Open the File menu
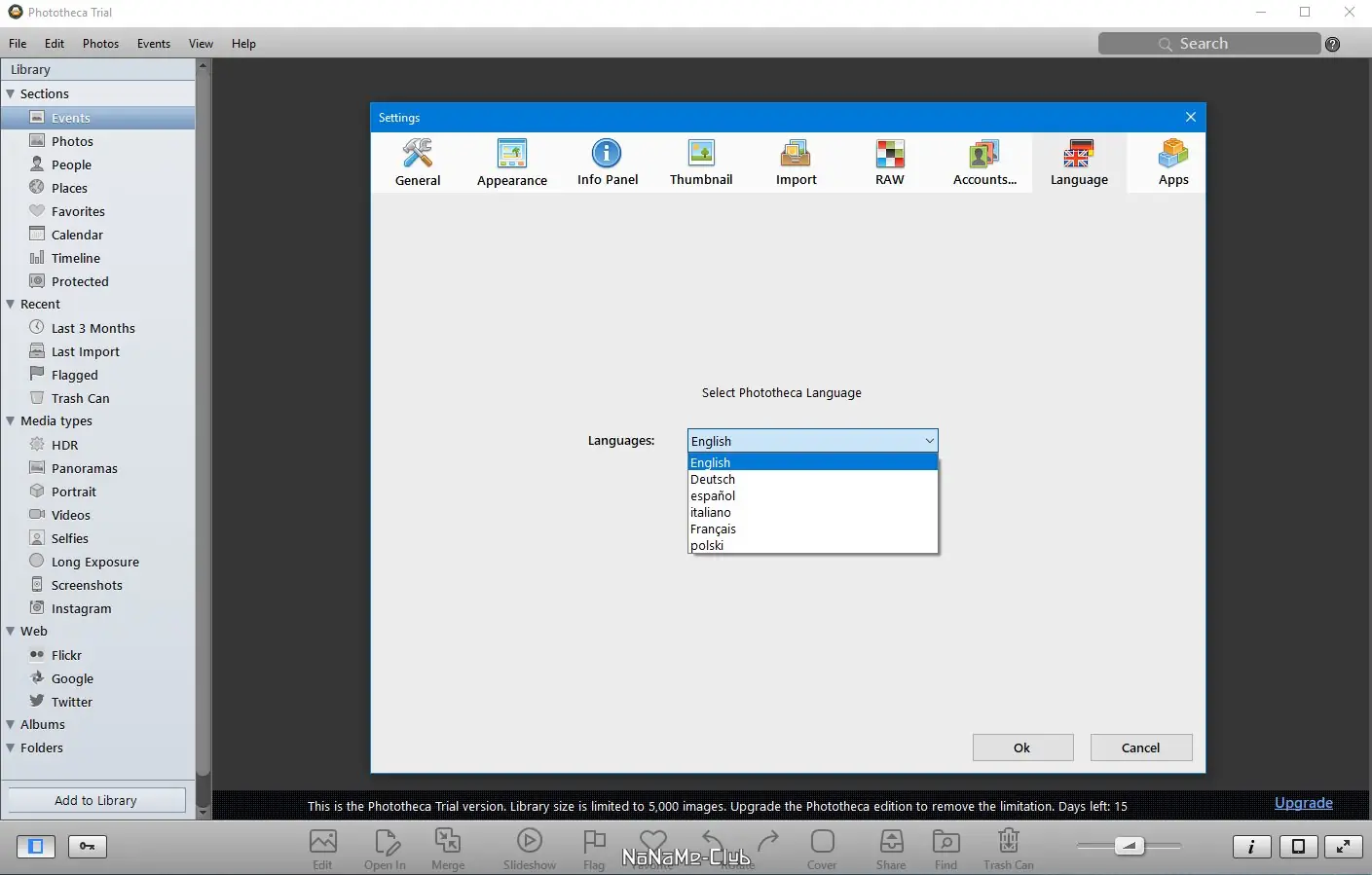Image resolution: width=1372 pixels, height=875 pixels. pos(18,44)
